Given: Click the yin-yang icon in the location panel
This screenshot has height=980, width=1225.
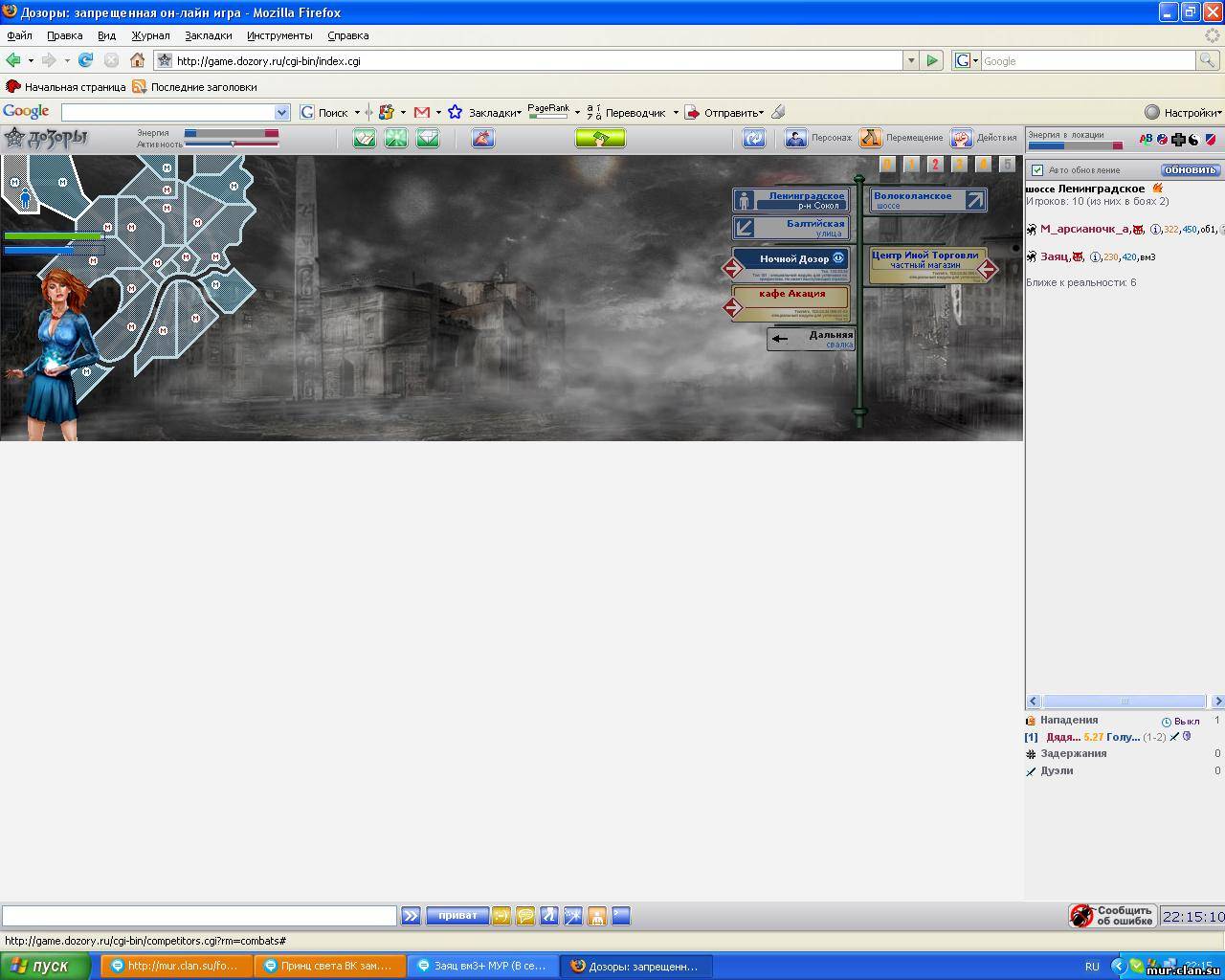Looking at the screenshot, I should click(x=1193, y=140).
